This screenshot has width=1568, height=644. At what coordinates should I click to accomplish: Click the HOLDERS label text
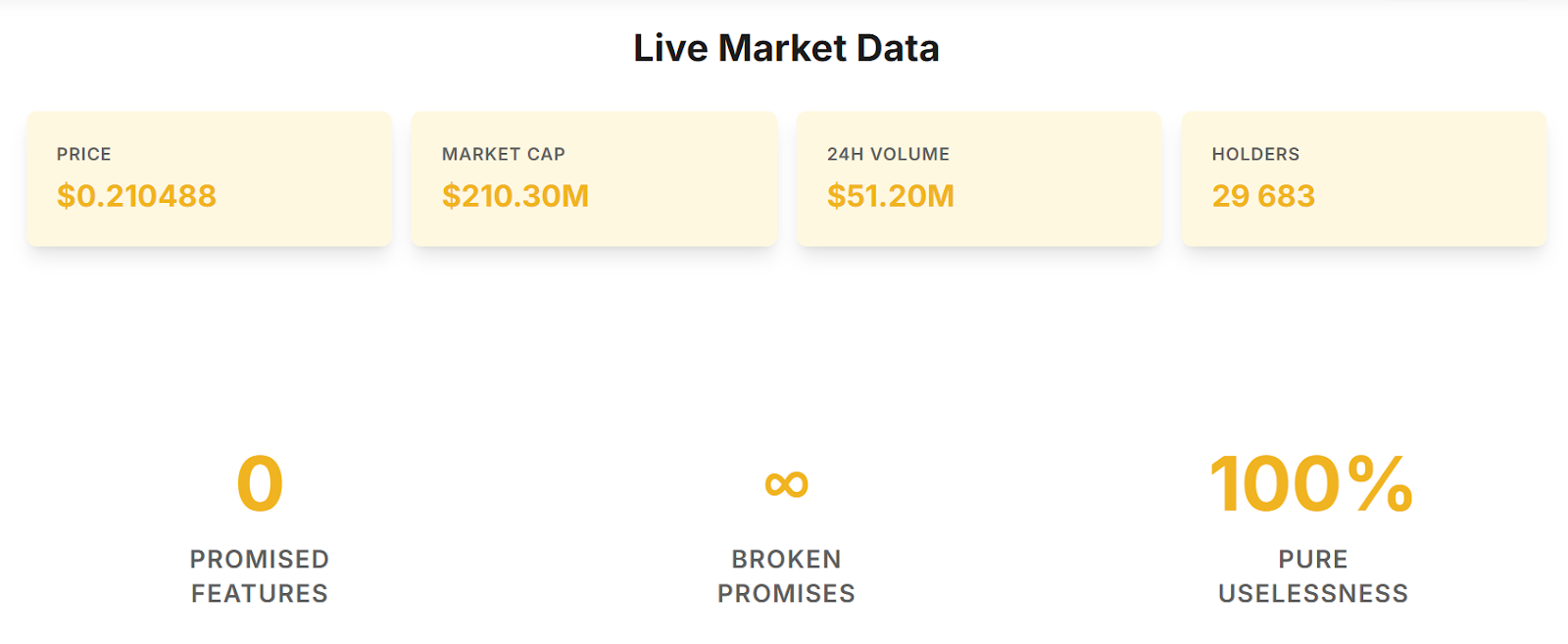(x=1255, y=154)
